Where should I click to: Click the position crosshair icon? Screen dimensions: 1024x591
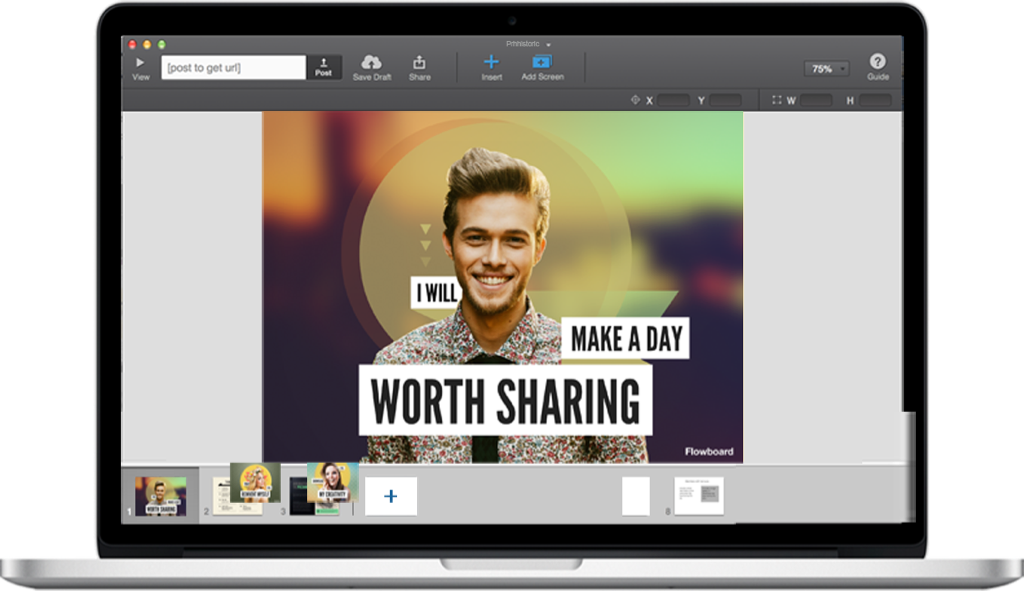pos(634,100)
